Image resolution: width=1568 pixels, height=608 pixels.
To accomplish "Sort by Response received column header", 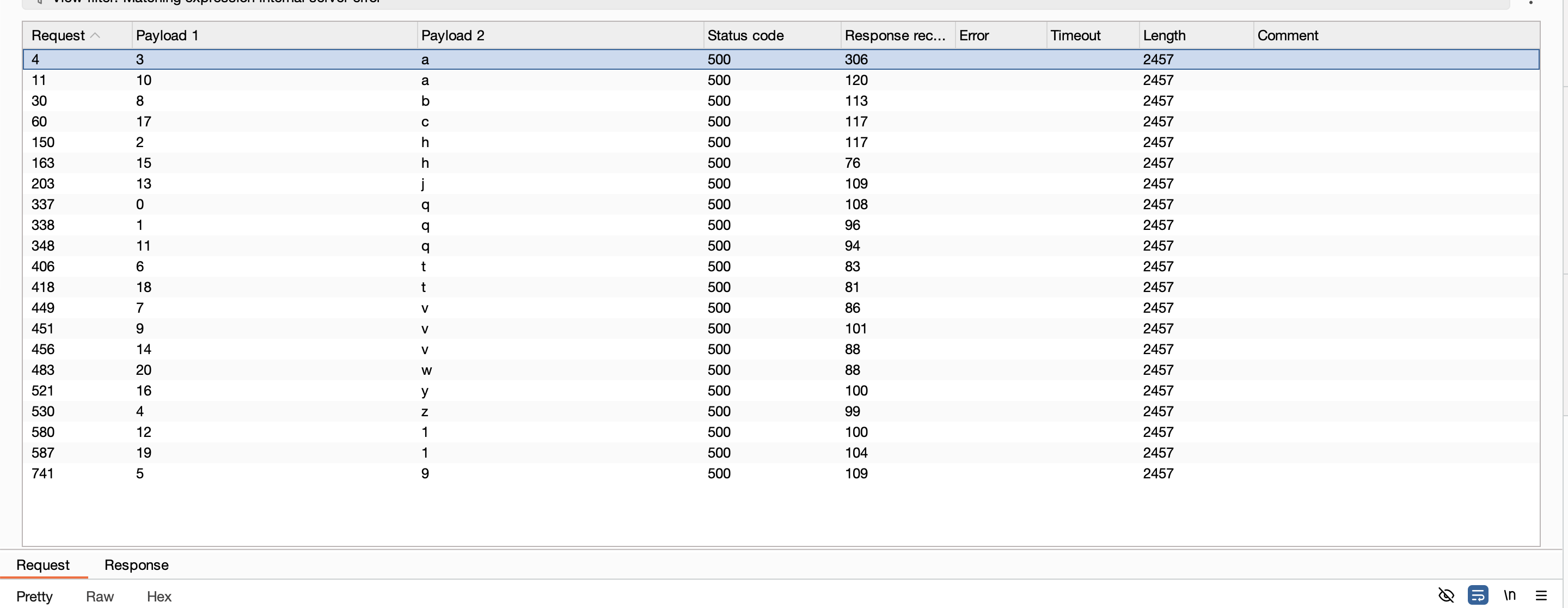I will tap(898, 35).
